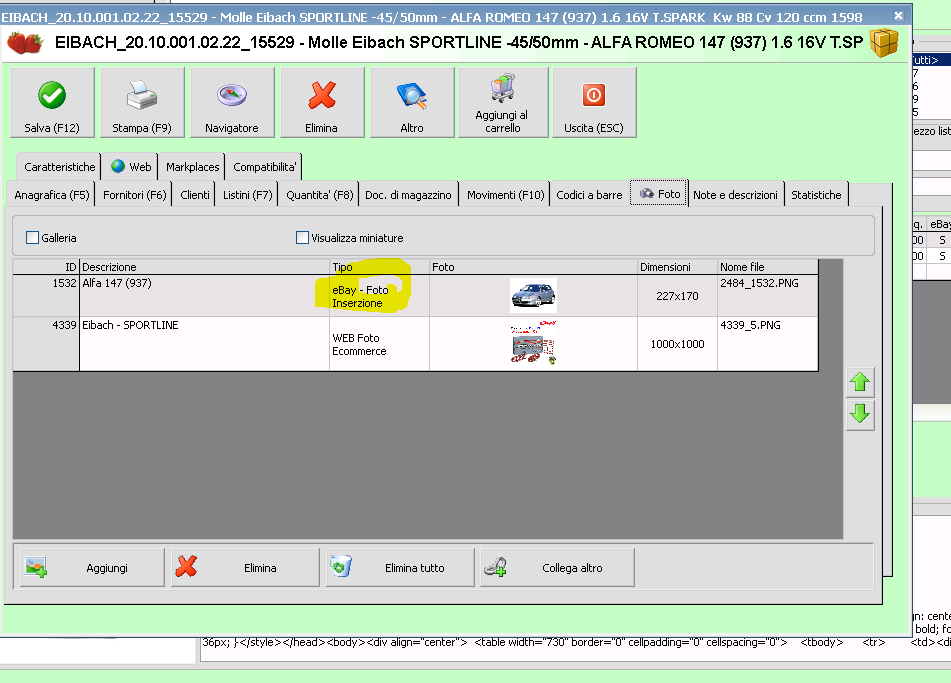The width and height of the screenshot is (951, 683).
Task: Click the yellow package box icon in header
Action: click(x=884, y=42)
